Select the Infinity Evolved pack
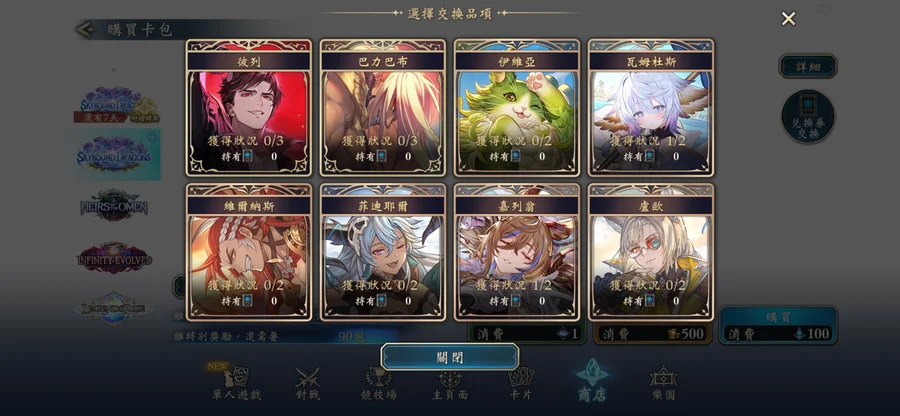The width and height of the screenshot is (900, 416). click(114, 258)
